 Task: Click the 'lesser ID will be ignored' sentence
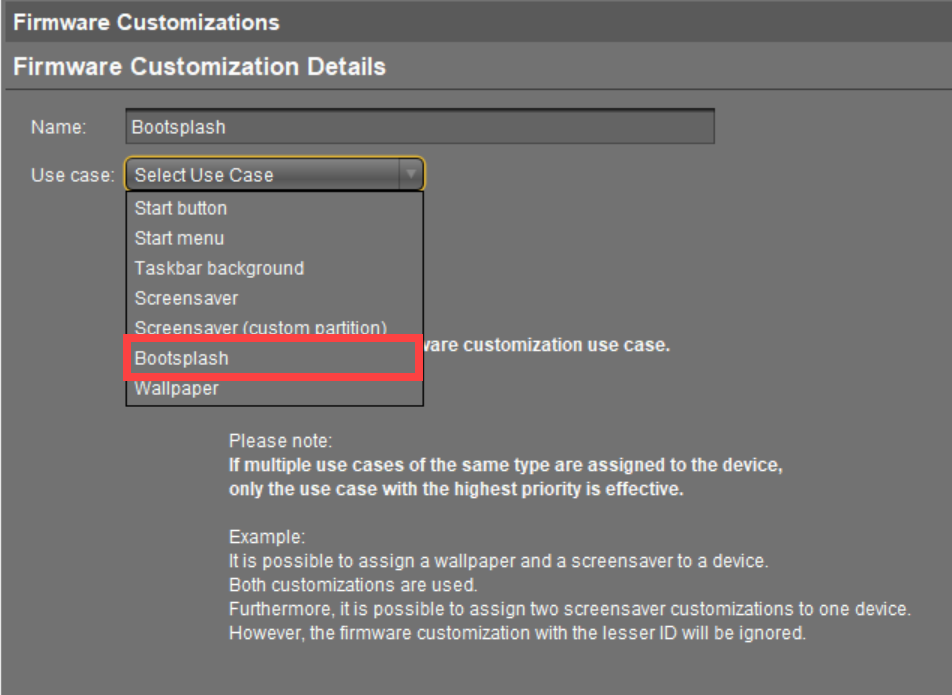click(x=517, y=632)
